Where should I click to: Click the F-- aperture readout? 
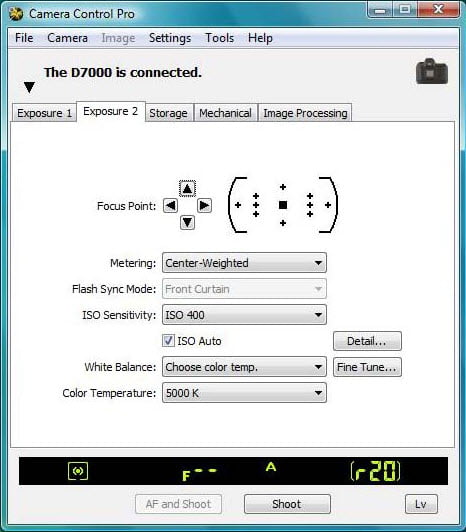[199, 474]
